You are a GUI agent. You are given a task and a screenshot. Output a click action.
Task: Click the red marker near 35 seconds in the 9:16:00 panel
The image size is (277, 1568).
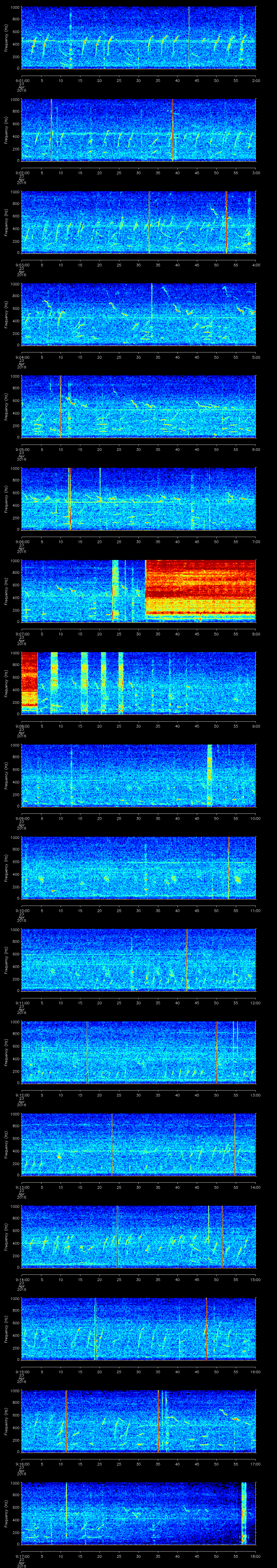tap(158, 1421)
